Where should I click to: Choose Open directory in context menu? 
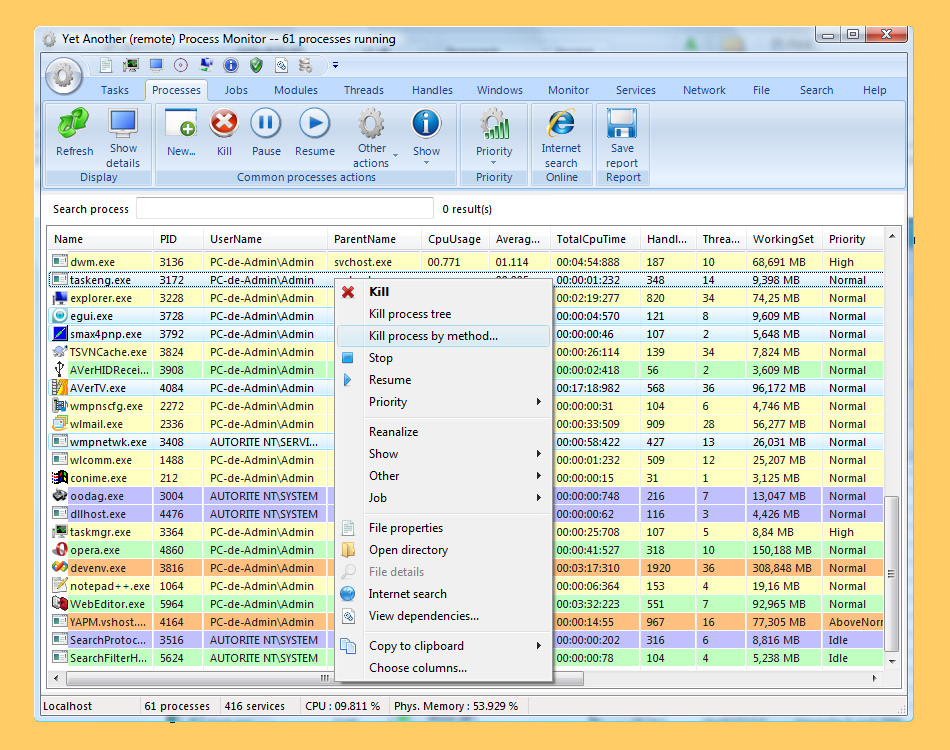[x=443, y=550]
